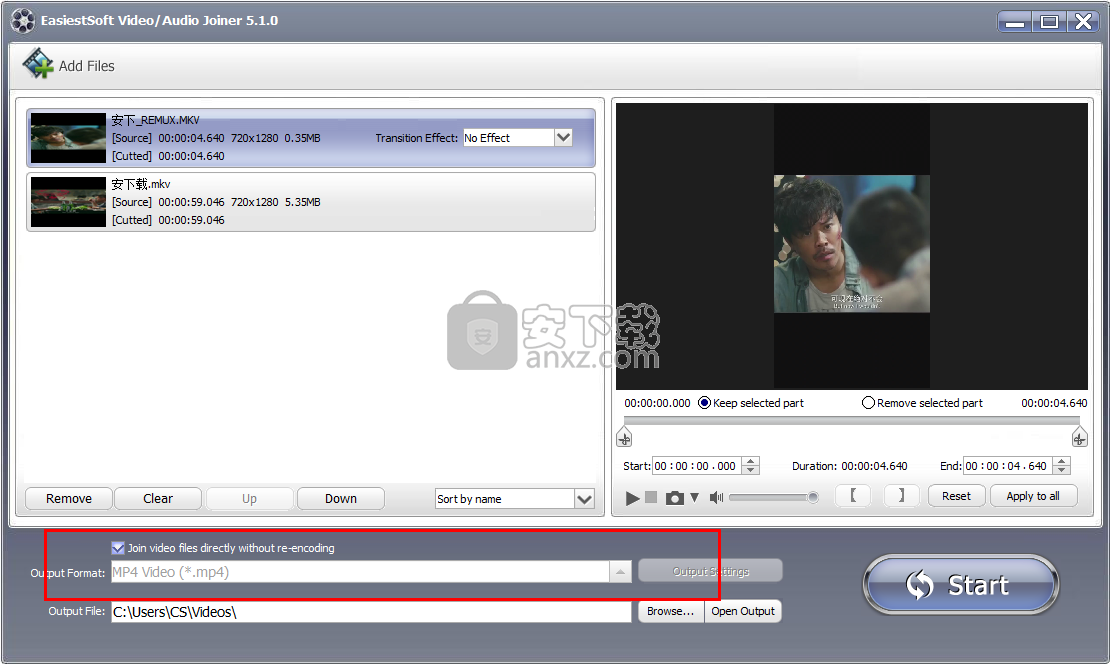Click the Output Settings button

[711, 571]
